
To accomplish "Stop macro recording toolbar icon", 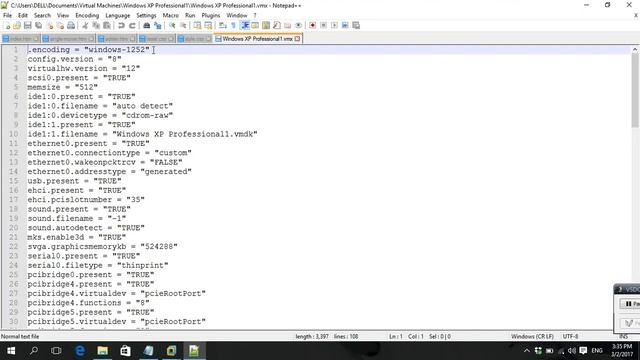I will click(323, 25).
